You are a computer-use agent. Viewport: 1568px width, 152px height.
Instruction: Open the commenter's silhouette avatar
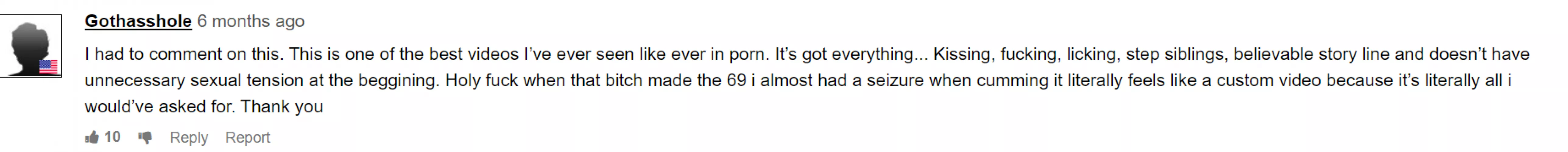pyautogui.click(x=30, y=46)
